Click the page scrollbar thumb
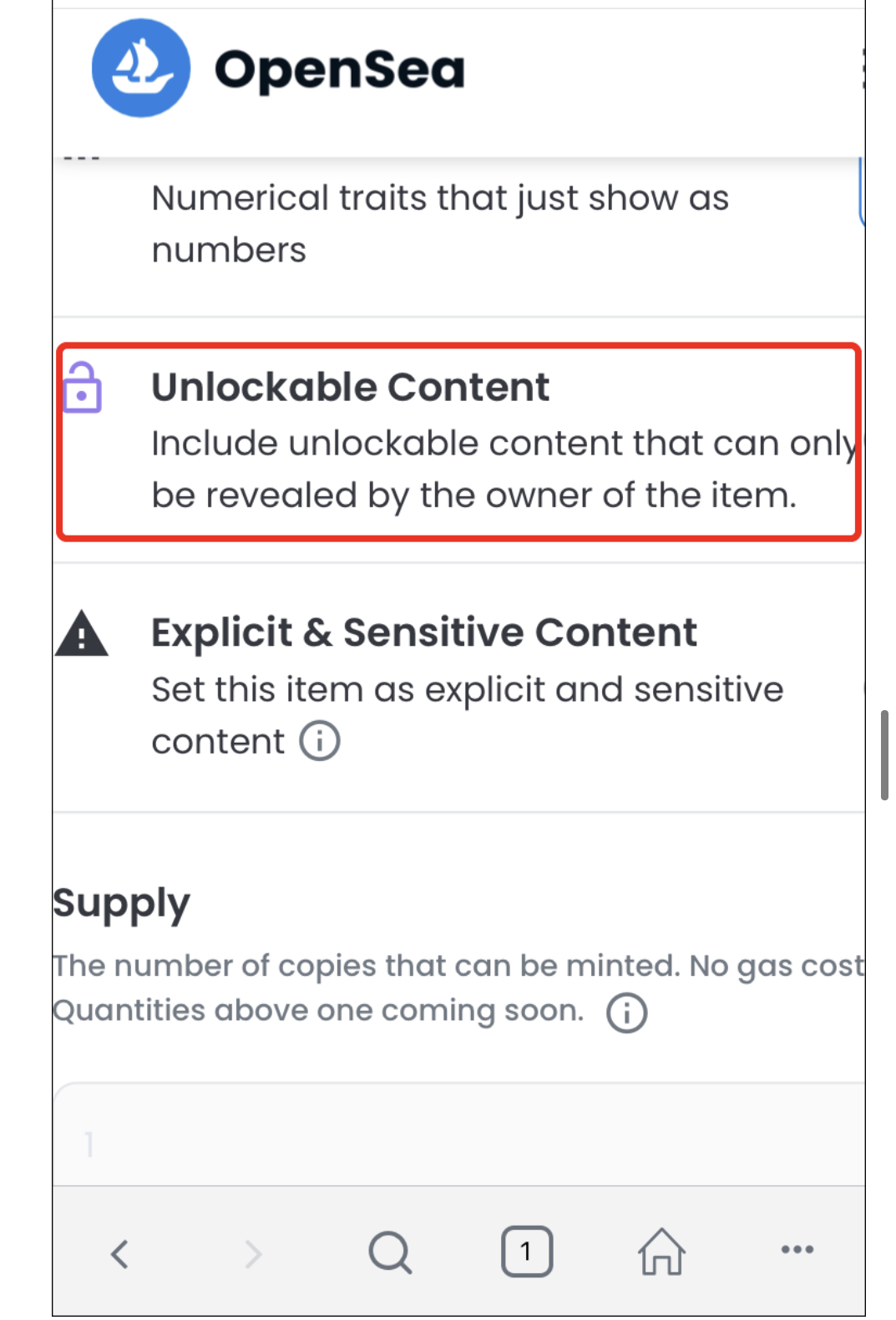This screenshot has width=896, height=1320. click(x=884, y=755)
